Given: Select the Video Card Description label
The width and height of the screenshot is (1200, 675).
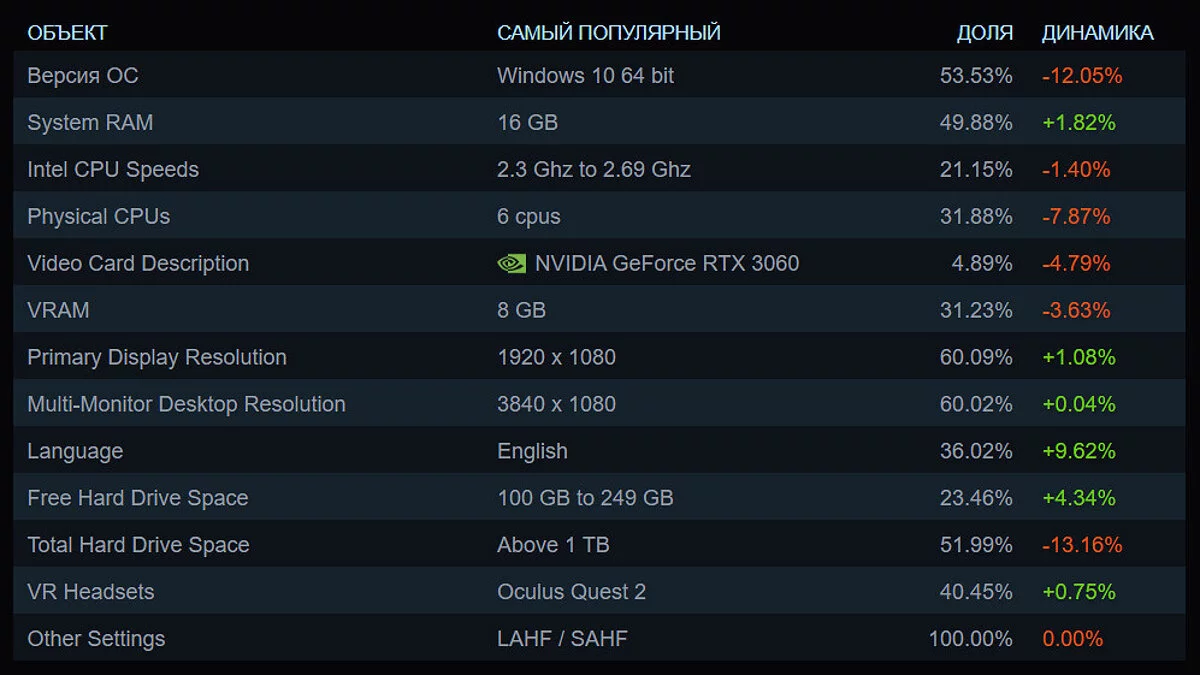Looking at the screenshot, I should pos(138,264).
